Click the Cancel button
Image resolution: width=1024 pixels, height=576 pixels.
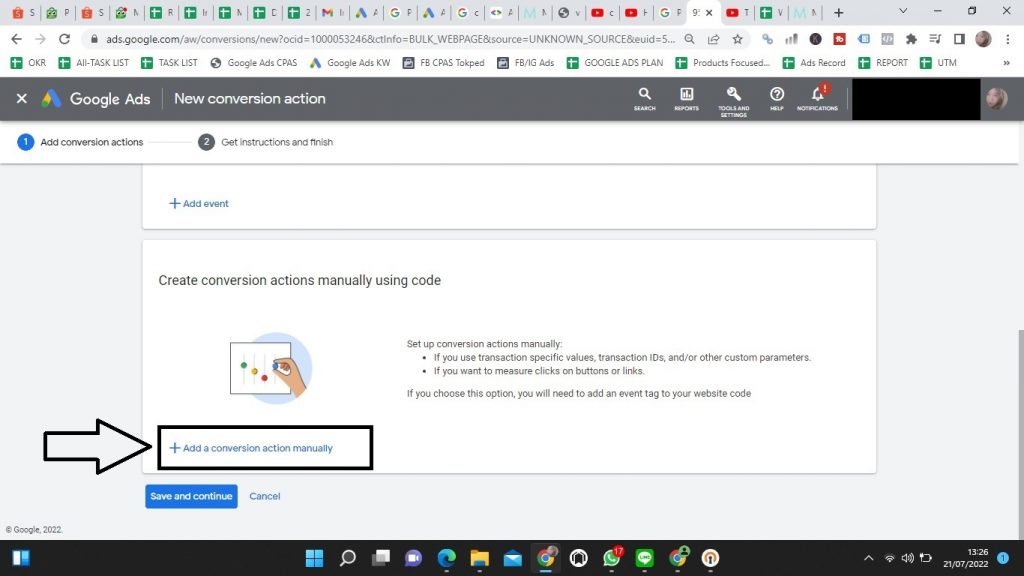coord(265,496)
